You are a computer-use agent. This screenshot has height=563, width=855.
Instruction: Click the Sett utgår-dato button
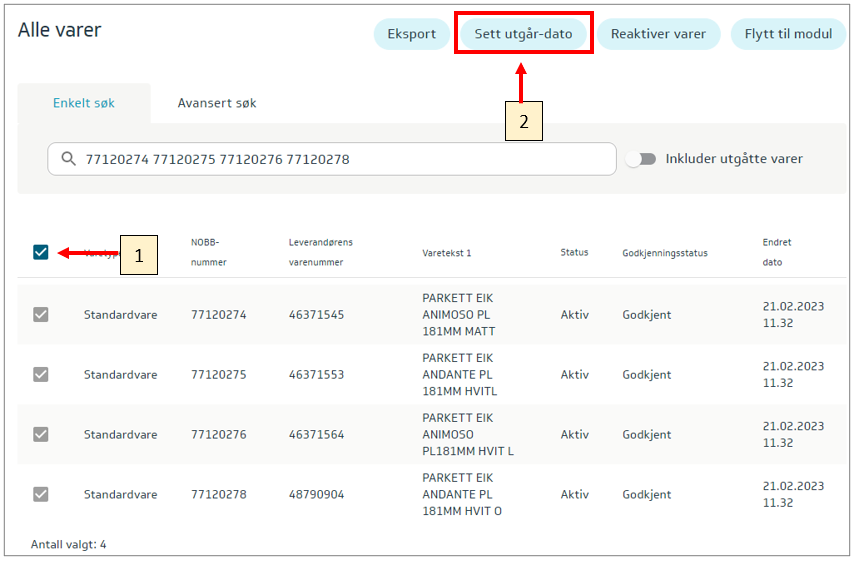point(523,34)
